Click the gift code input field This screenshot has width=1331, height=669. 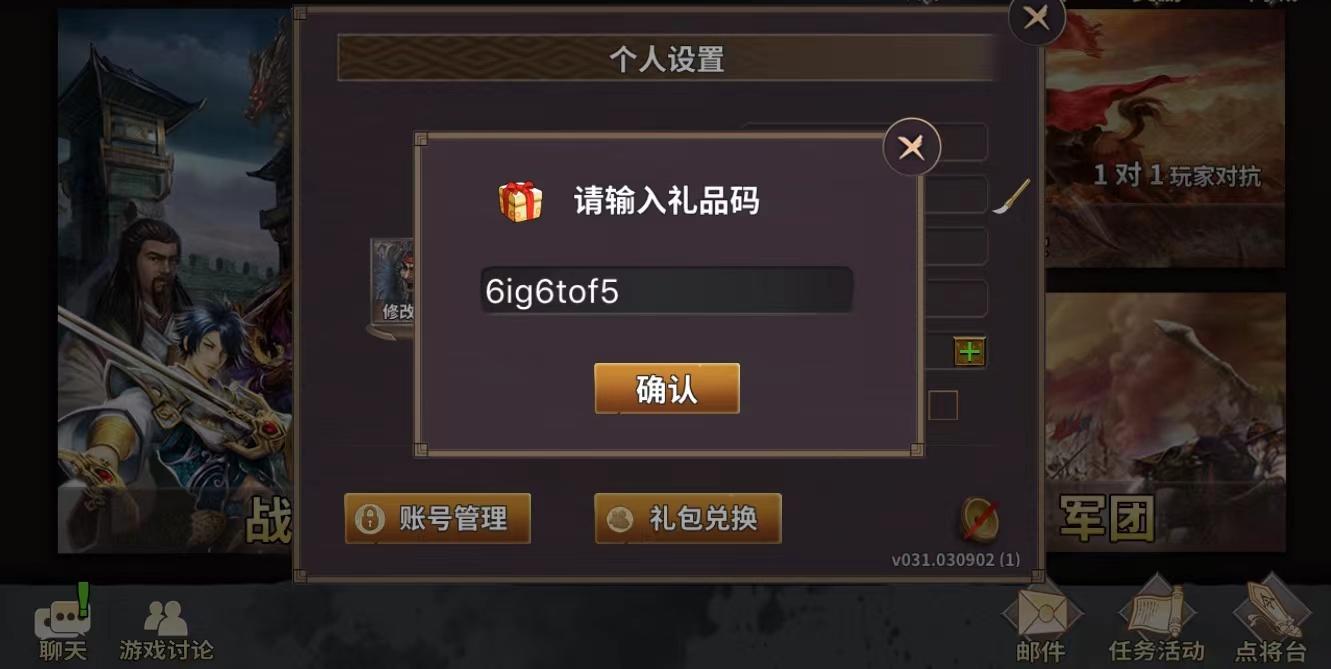coord(667,291)
